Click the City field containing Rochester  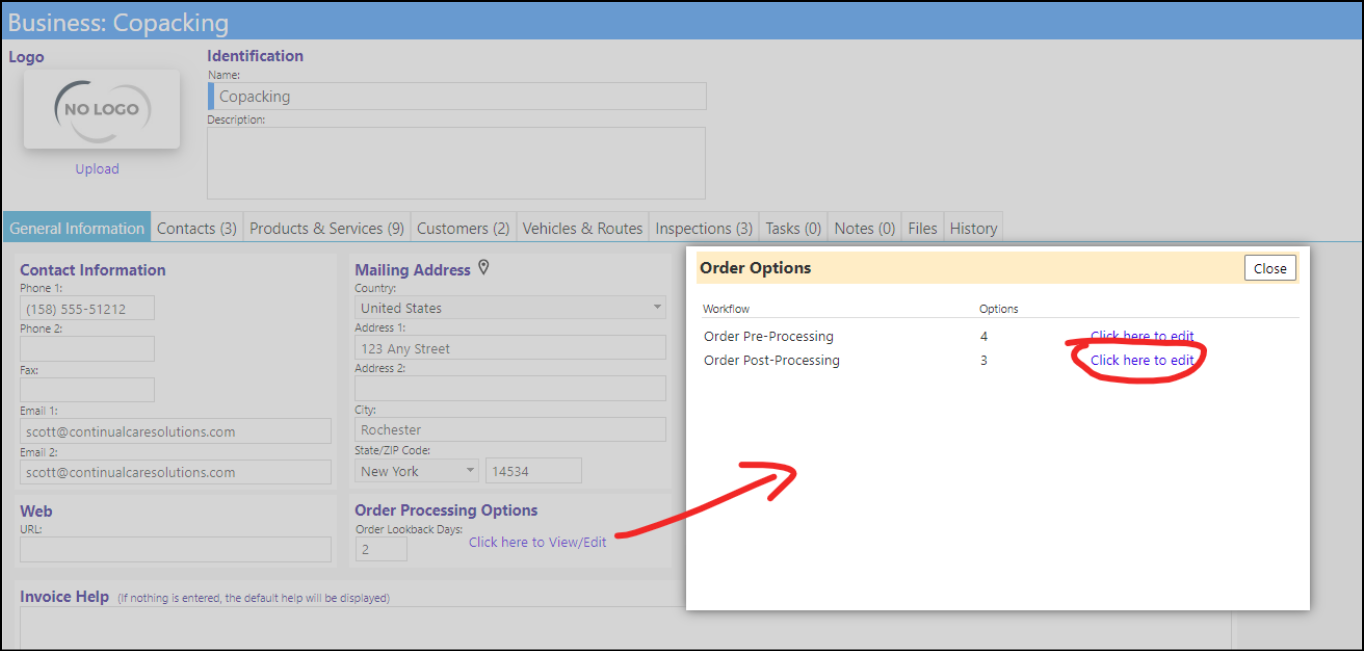coord(510,429)
